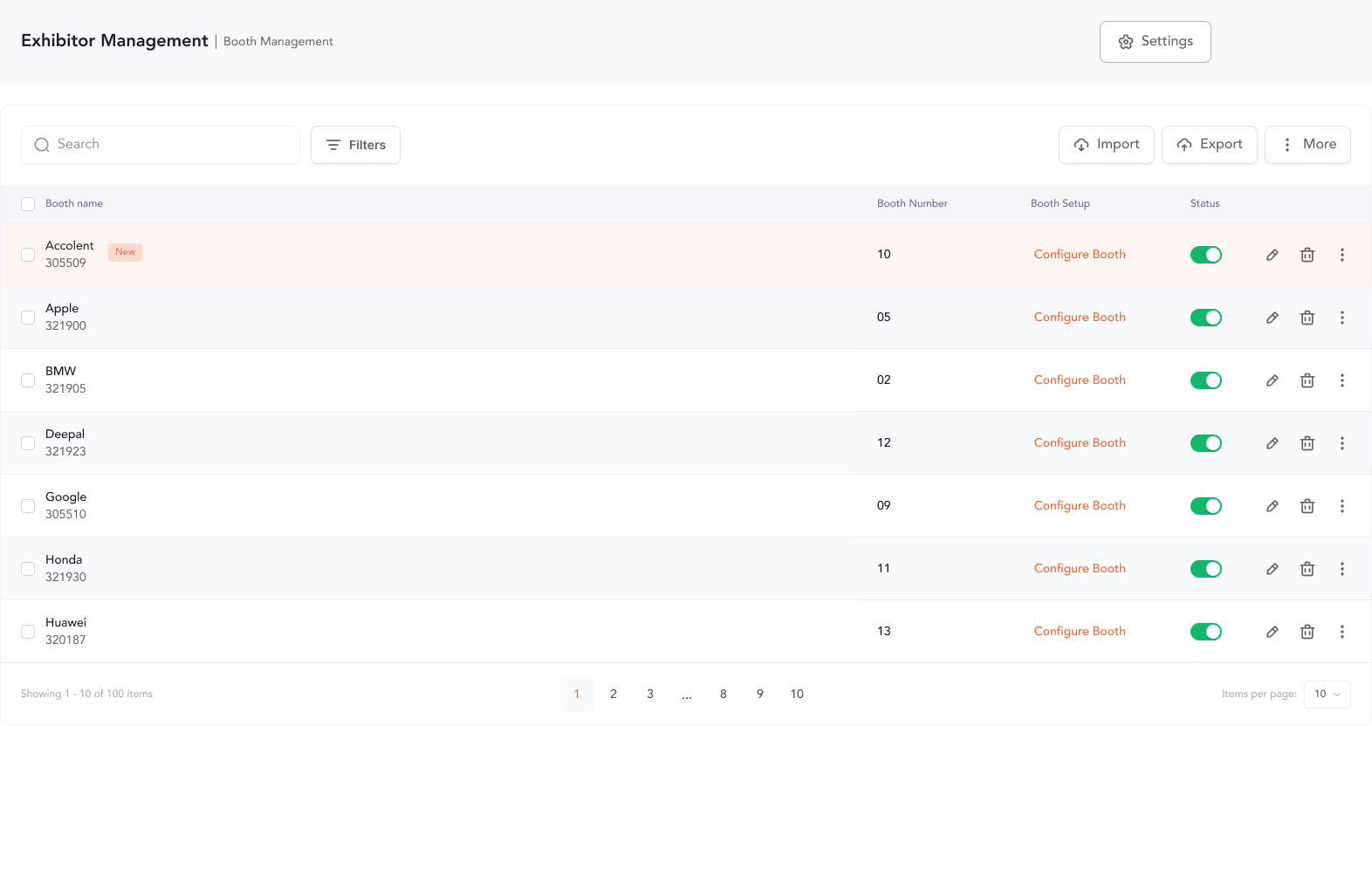Open row options for Honda booth
Viewport: 1372px width, 883px height.
pyautogui.click(x=1342, y=569)
